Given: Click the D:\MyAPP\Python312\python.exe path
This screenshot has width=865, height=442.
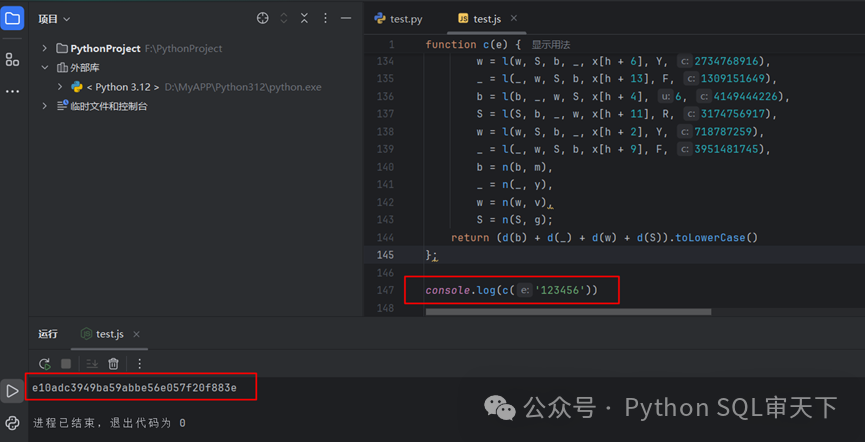Looking at the screenshot, I should (243, 87).
